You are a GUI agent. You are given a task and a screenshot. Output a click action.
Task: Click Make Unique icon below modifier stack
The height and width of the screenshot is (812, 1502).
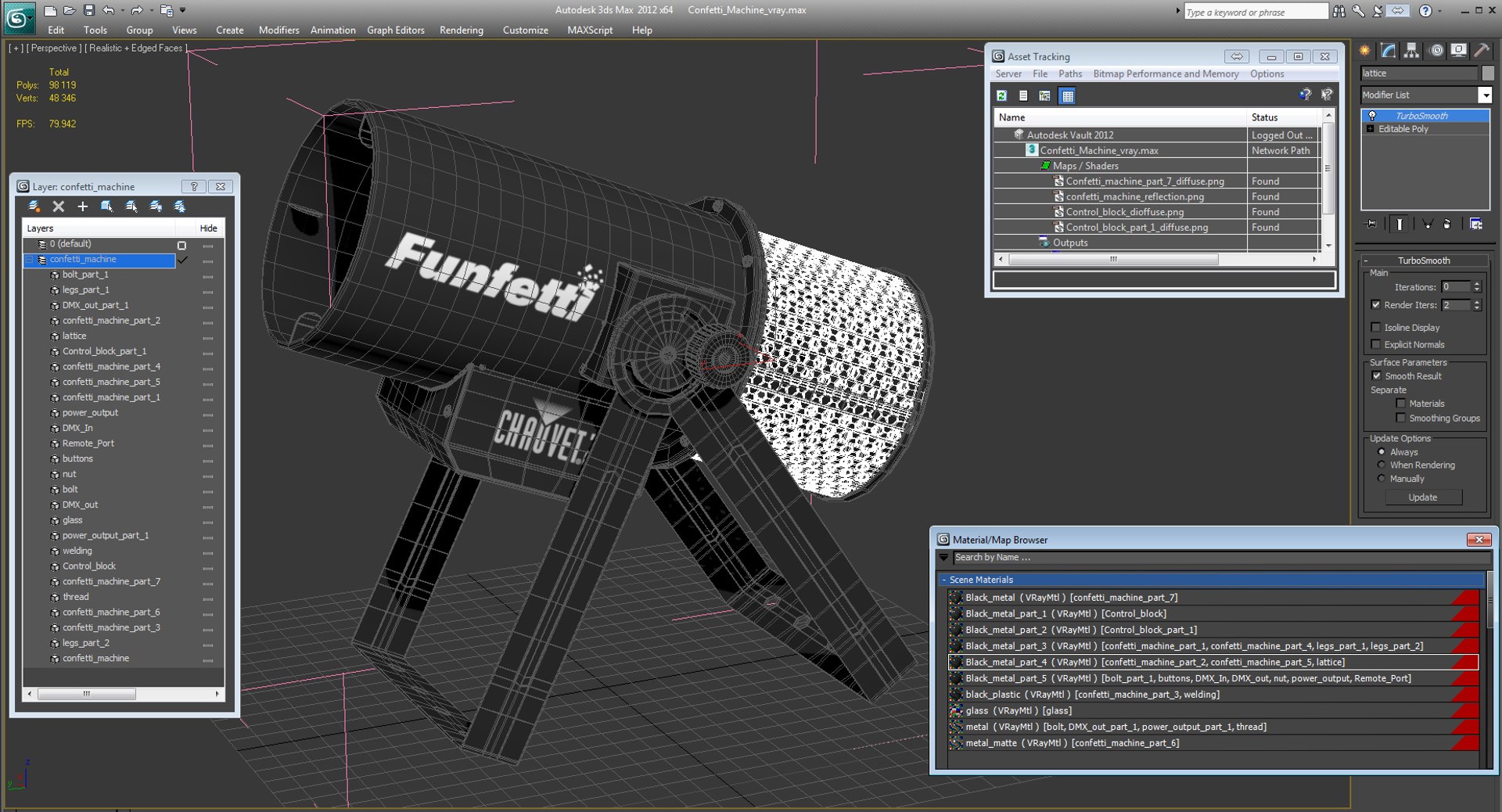point(1428,225)
